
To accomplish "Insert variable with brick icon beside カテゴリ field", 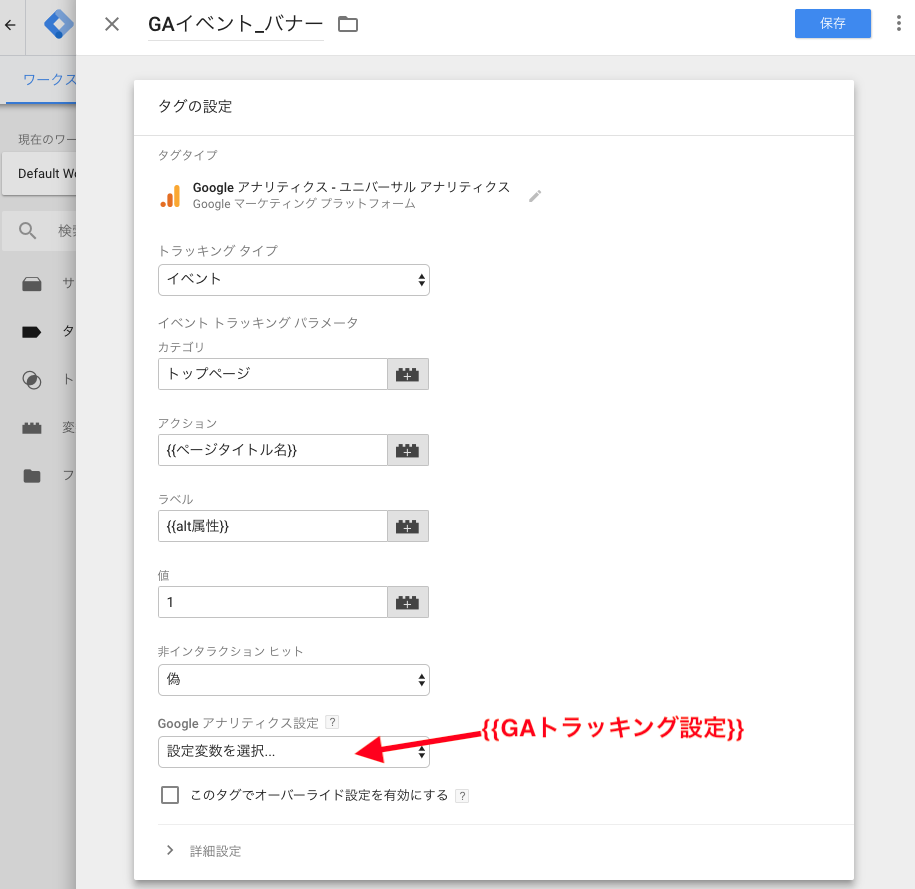I will tap(408, 374).
